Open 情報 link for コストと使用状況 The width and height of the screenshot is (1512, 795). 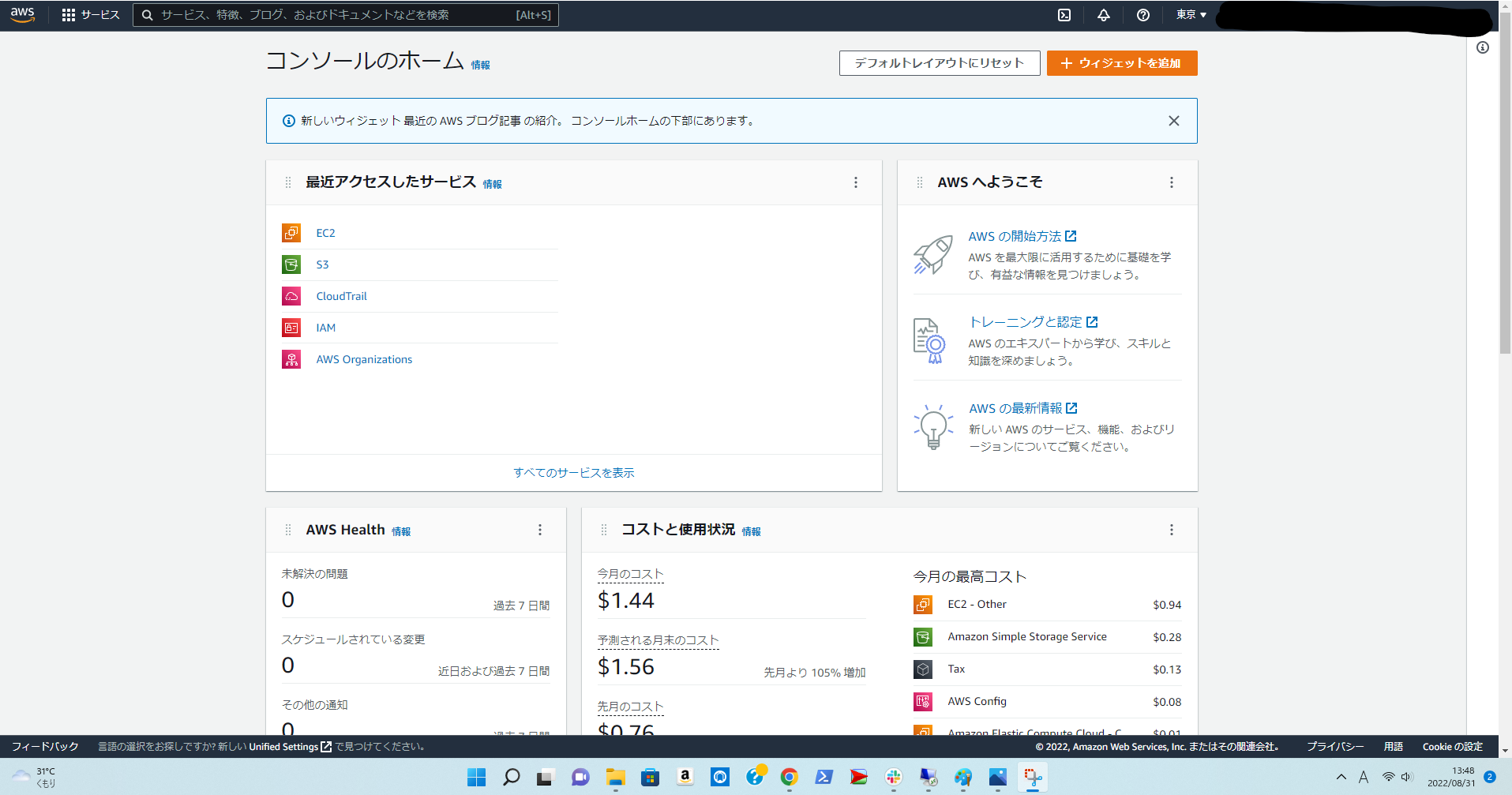pos(752,531)
